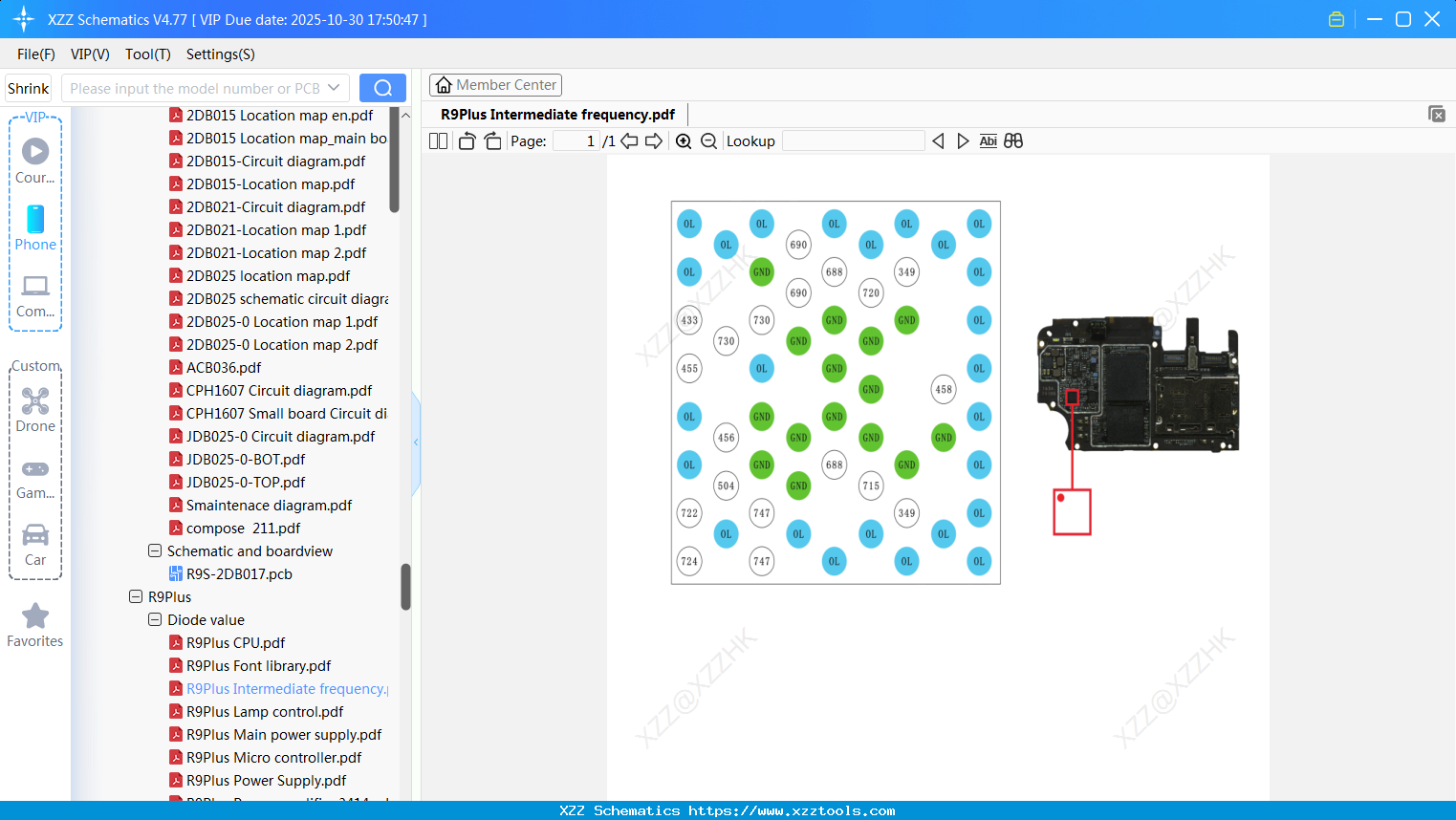Viewport: 1456px width, 820px height.
Task: Click the binoculars search icon
Action: point(1013,141)
